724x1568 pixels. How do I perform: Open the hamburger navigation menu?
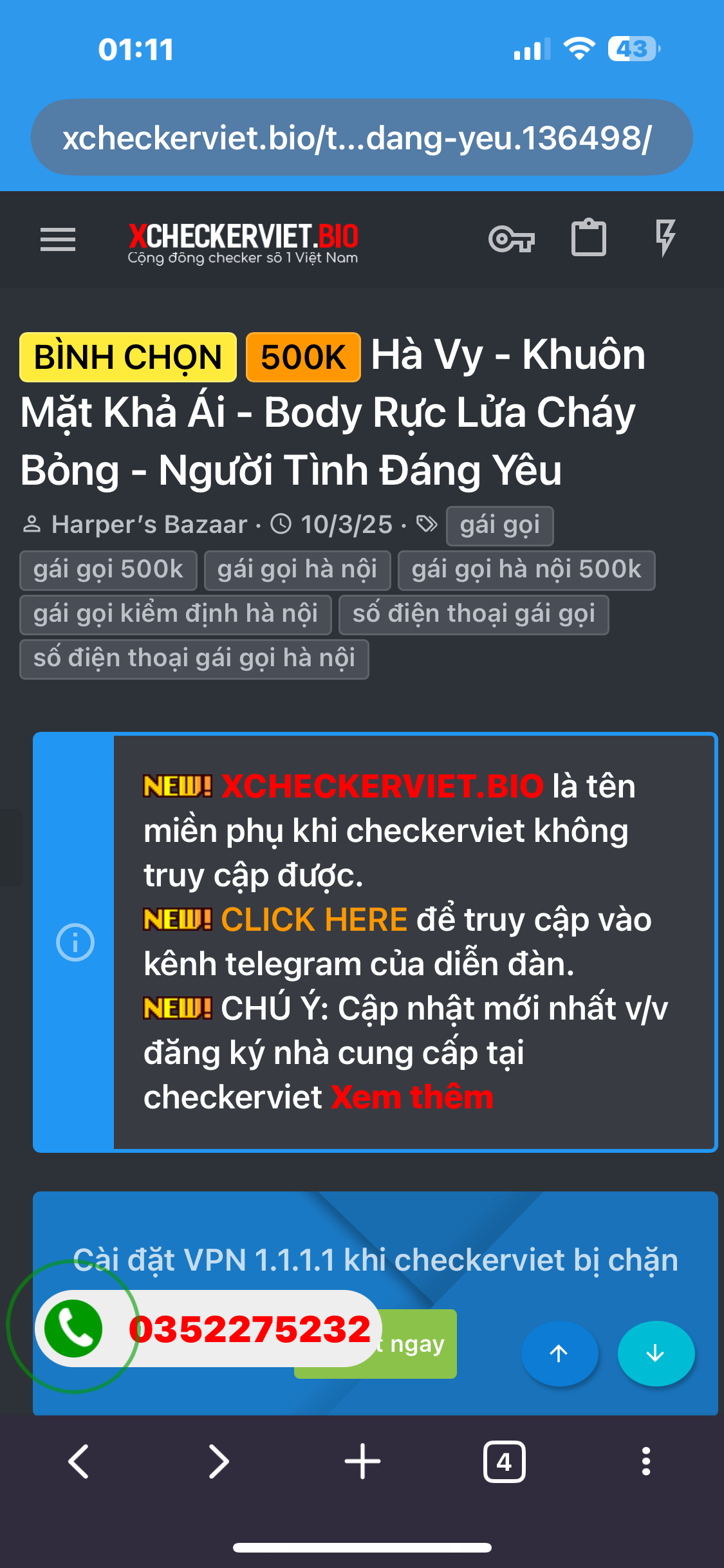click(x=58, y=239)
